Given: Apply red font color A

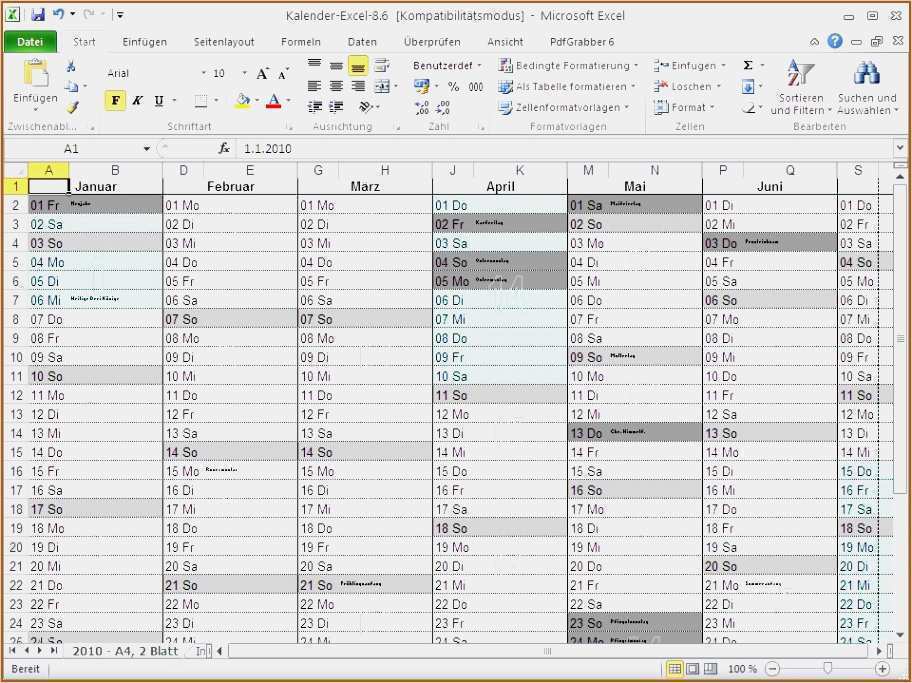Looking at the screenshot, I should pyautogui.click(x=273, y=101).
